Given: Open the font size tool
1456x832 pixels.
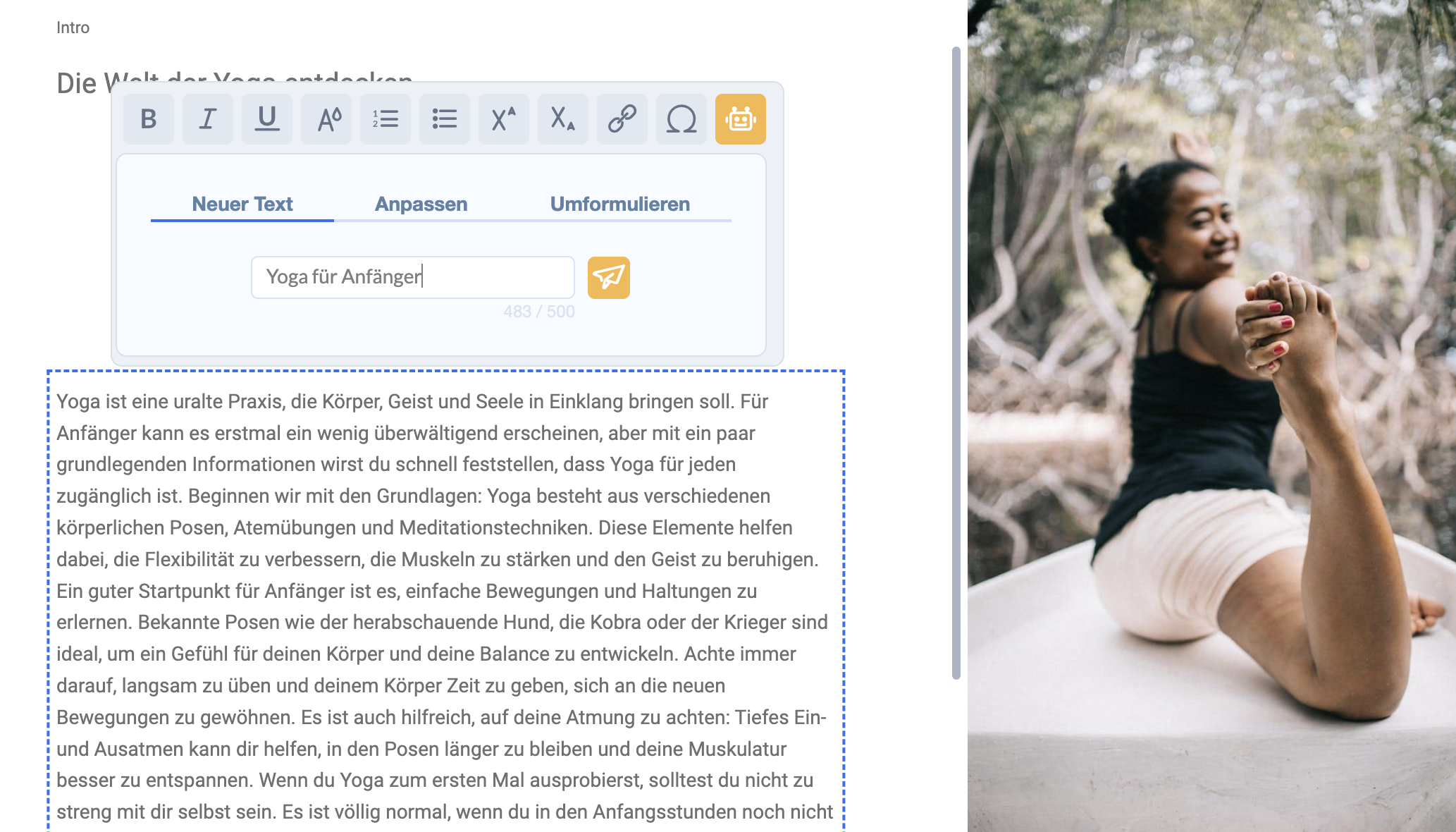Looking at the screenshot, I should (x=326, y=119).
